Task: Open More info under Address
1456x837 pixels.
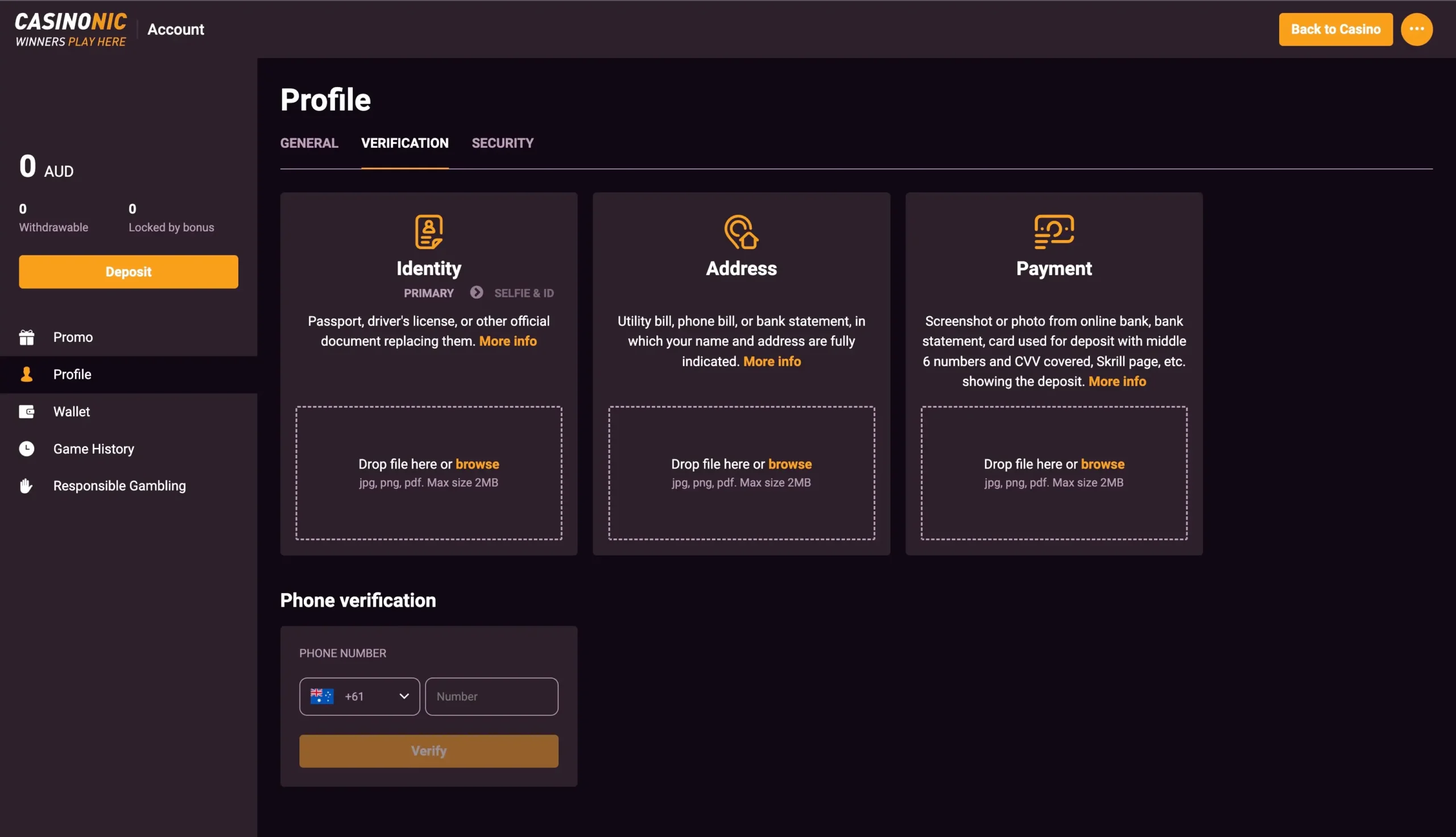Action: 772,362
